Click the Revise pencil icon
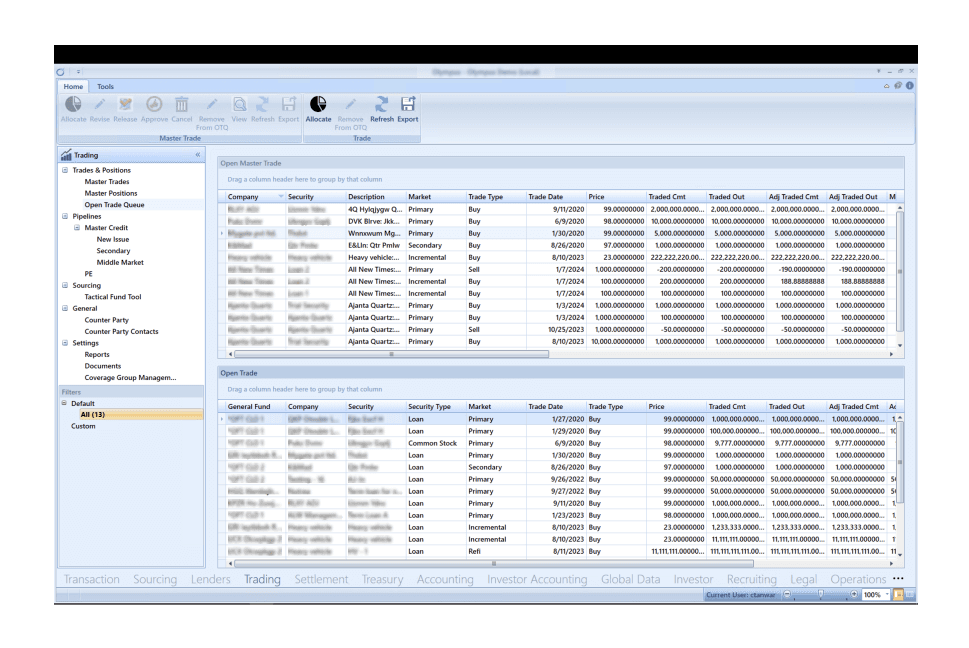This screenshot has width=969, height=648. click(99, 104)
